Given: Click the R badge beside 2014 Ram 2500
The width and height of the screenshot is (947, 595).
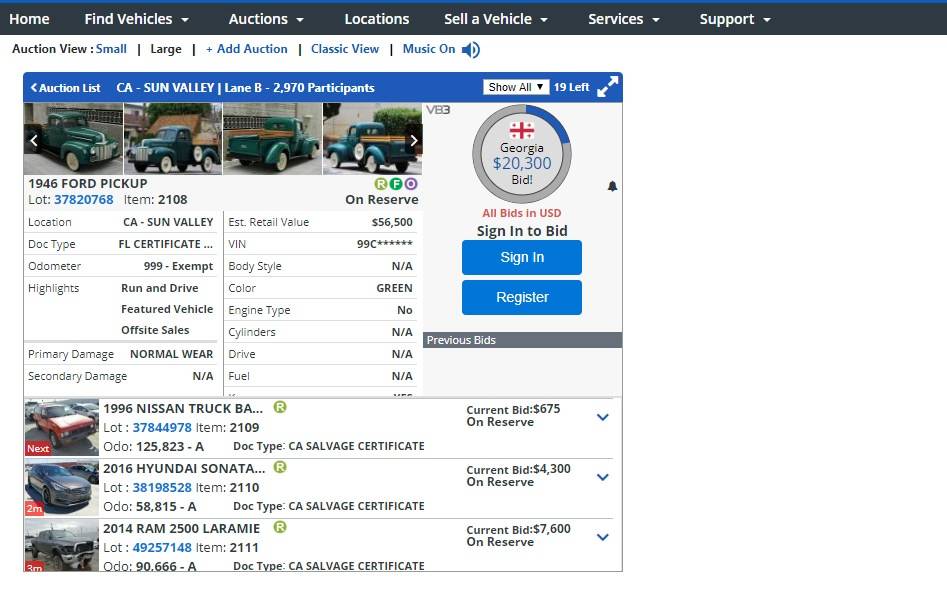Looking at the screenshot, I should point(280,527).
